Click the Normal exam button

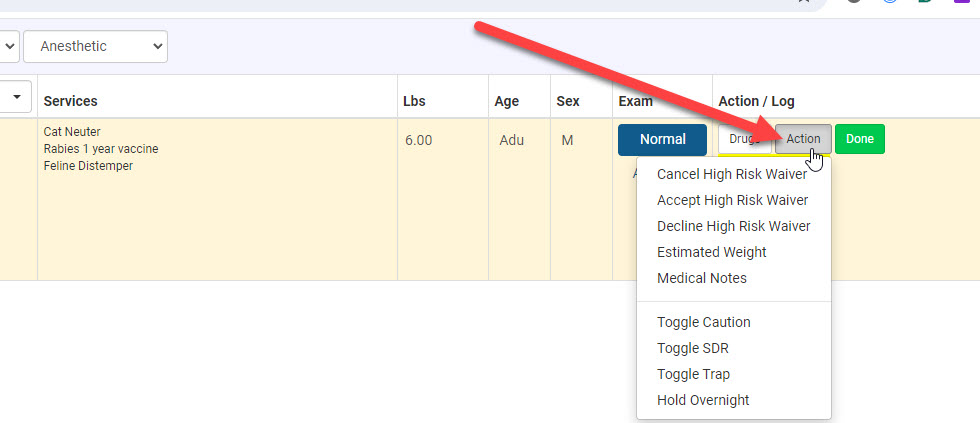662,139
